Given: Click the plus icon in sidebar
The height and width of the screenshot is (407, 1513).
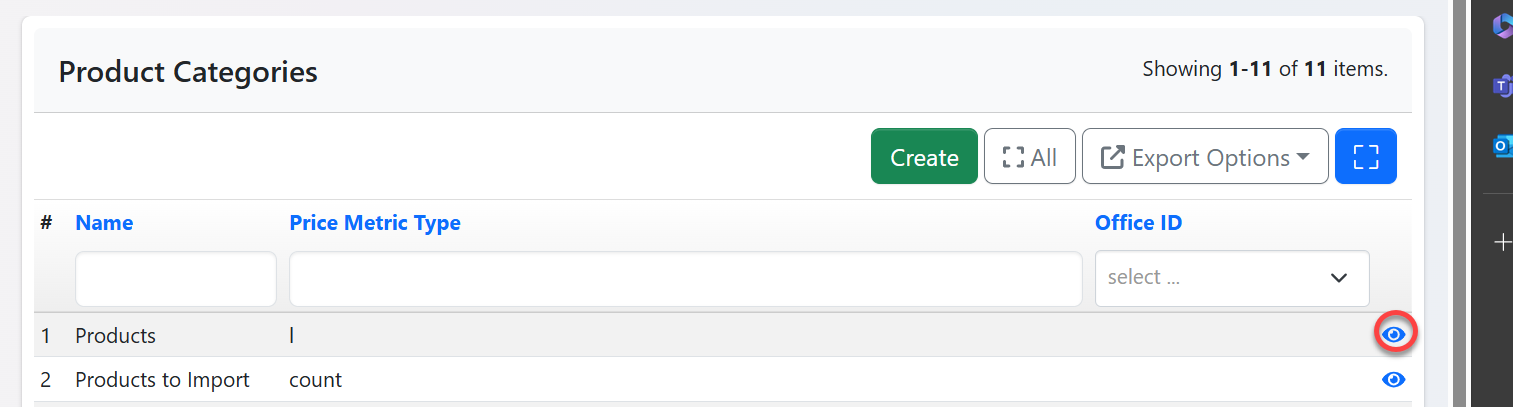Looking at the screenshot, I should pos(1502,242).
